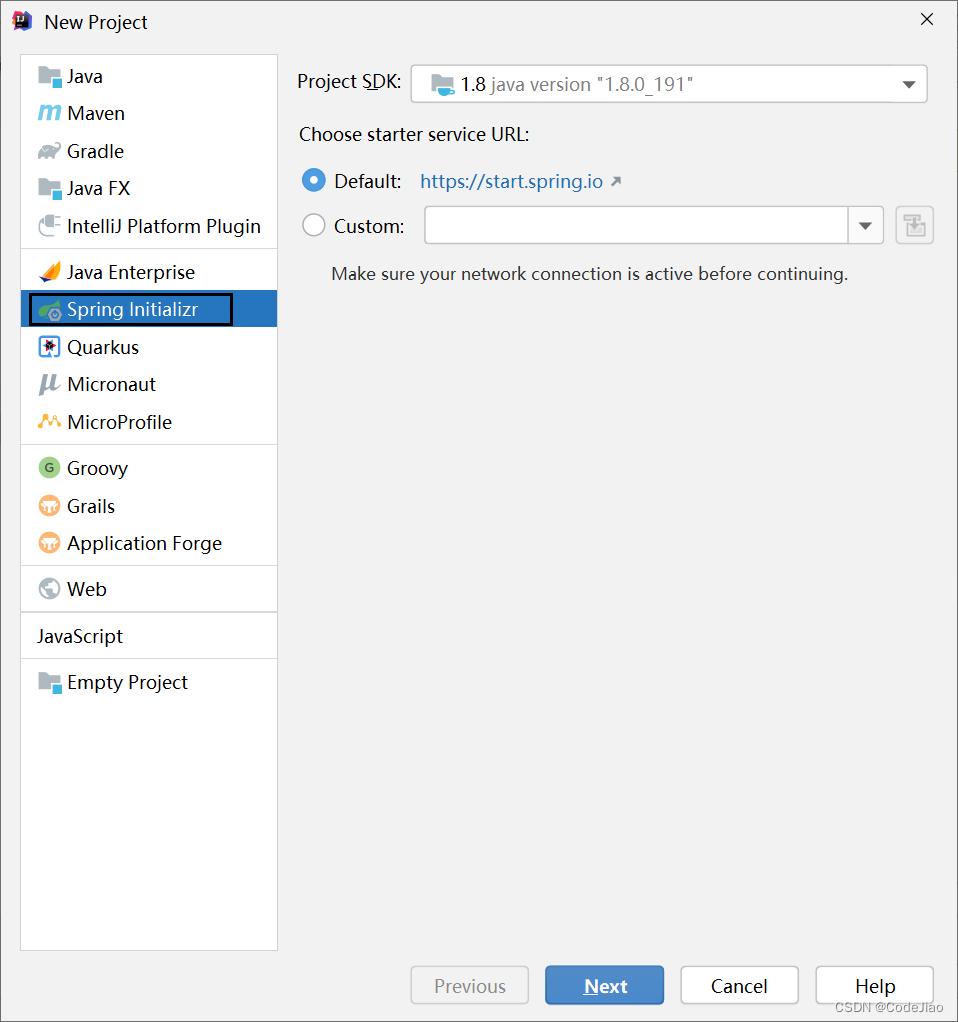Click the 'Project SDK:' label

(x=349, y=81)
